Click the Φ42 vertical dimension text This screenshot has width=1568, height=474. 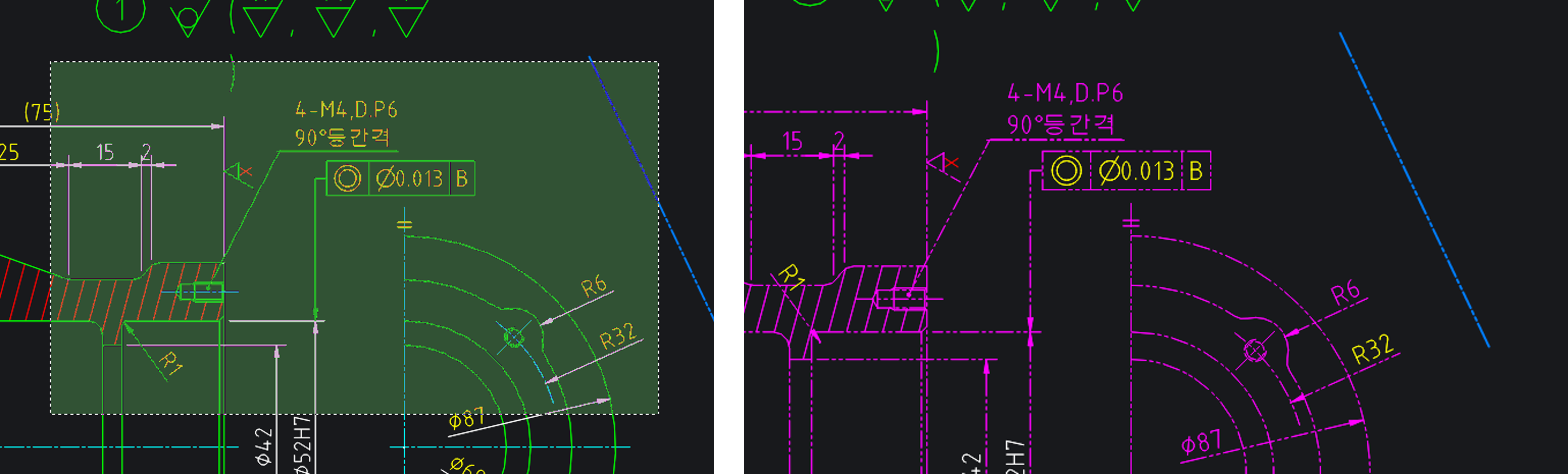point(263,447)
